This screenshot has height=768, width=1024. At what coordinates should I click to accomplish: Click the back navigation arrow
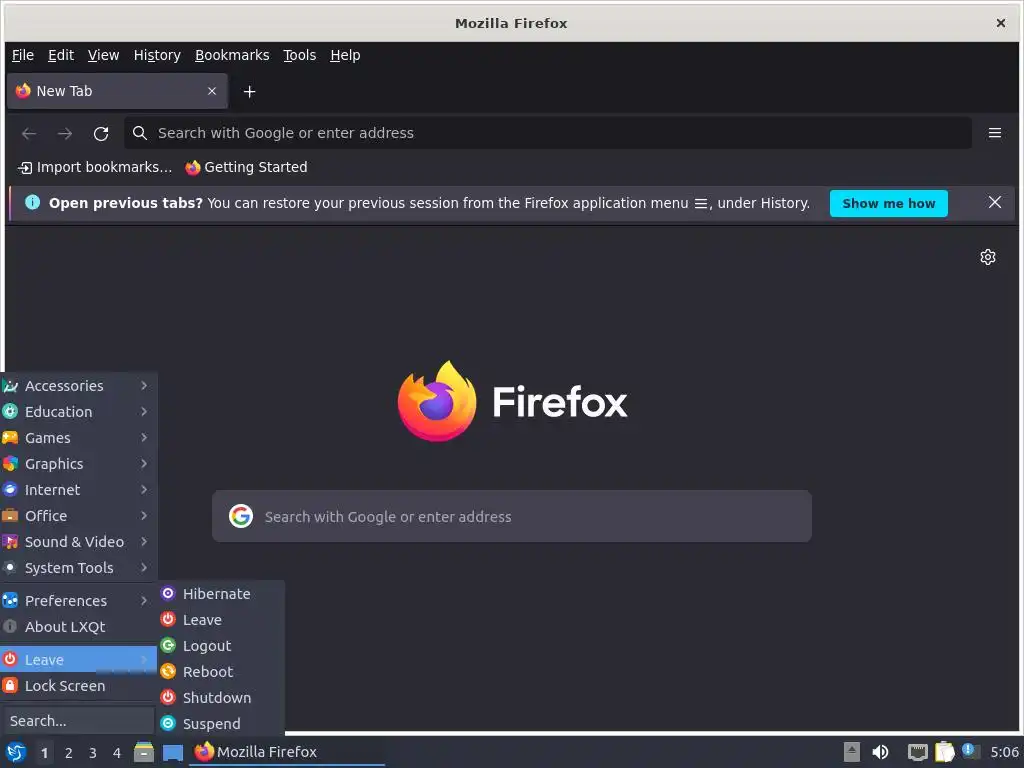click(29, 133)
